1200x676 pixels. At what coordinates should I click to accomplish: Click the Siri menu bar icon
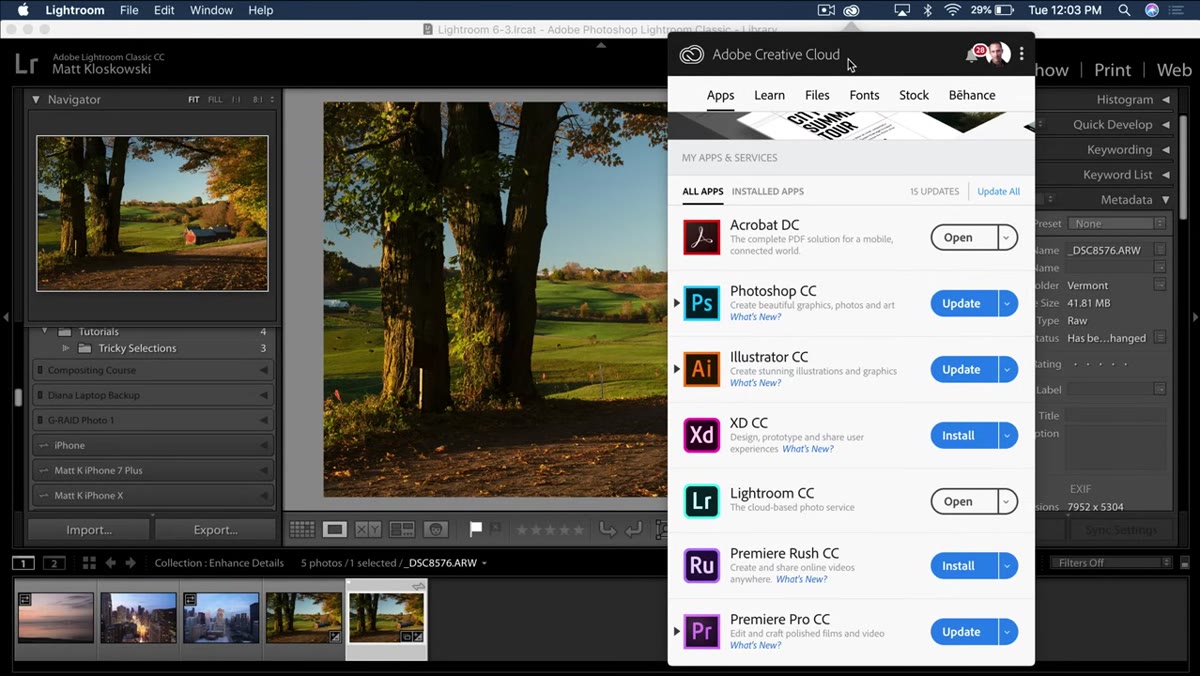point(1152,10)
